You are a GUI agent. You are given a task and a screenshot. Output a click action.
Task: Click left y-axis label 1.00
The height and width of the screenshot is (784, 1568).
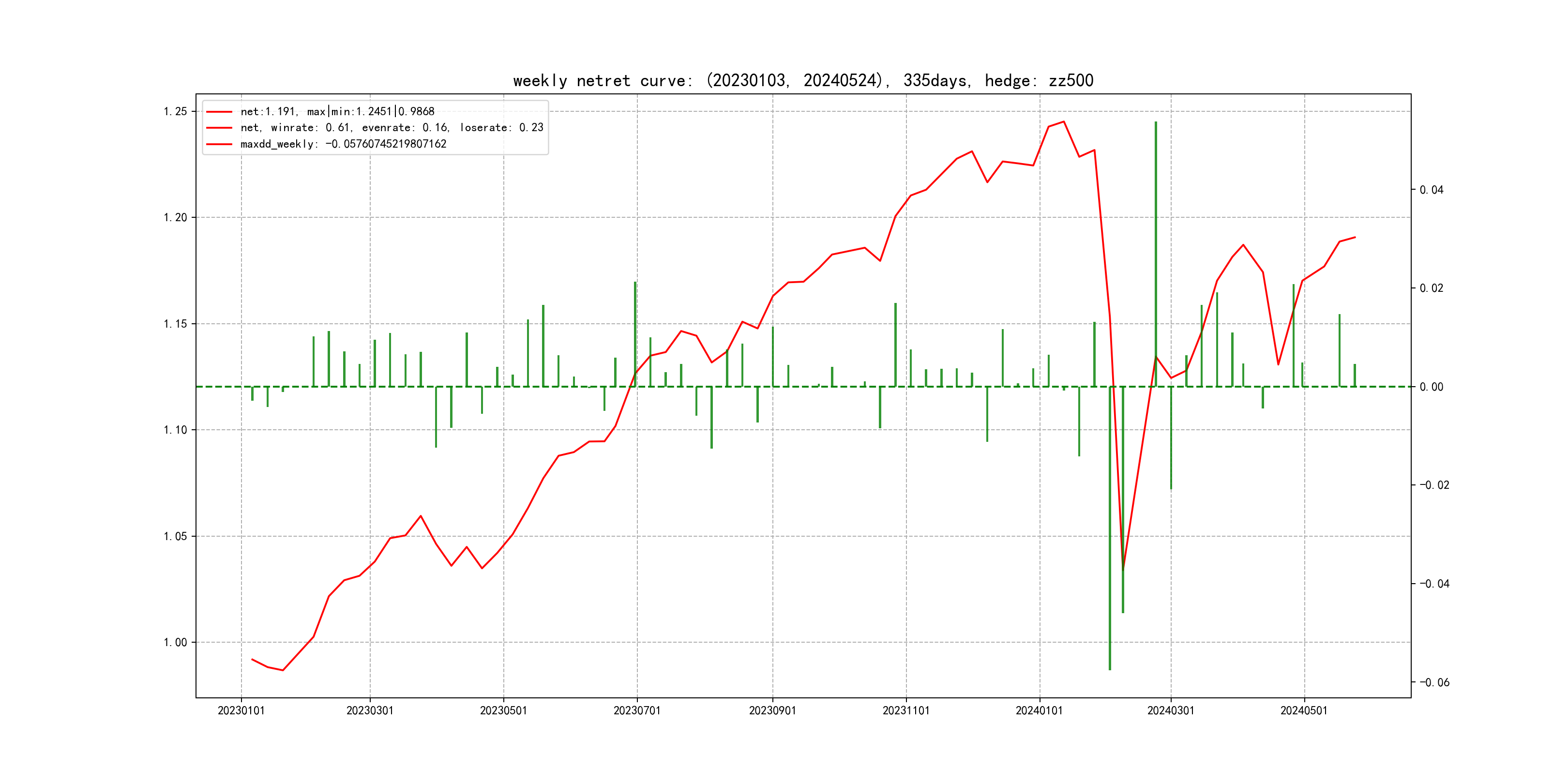tap(175, 642)
